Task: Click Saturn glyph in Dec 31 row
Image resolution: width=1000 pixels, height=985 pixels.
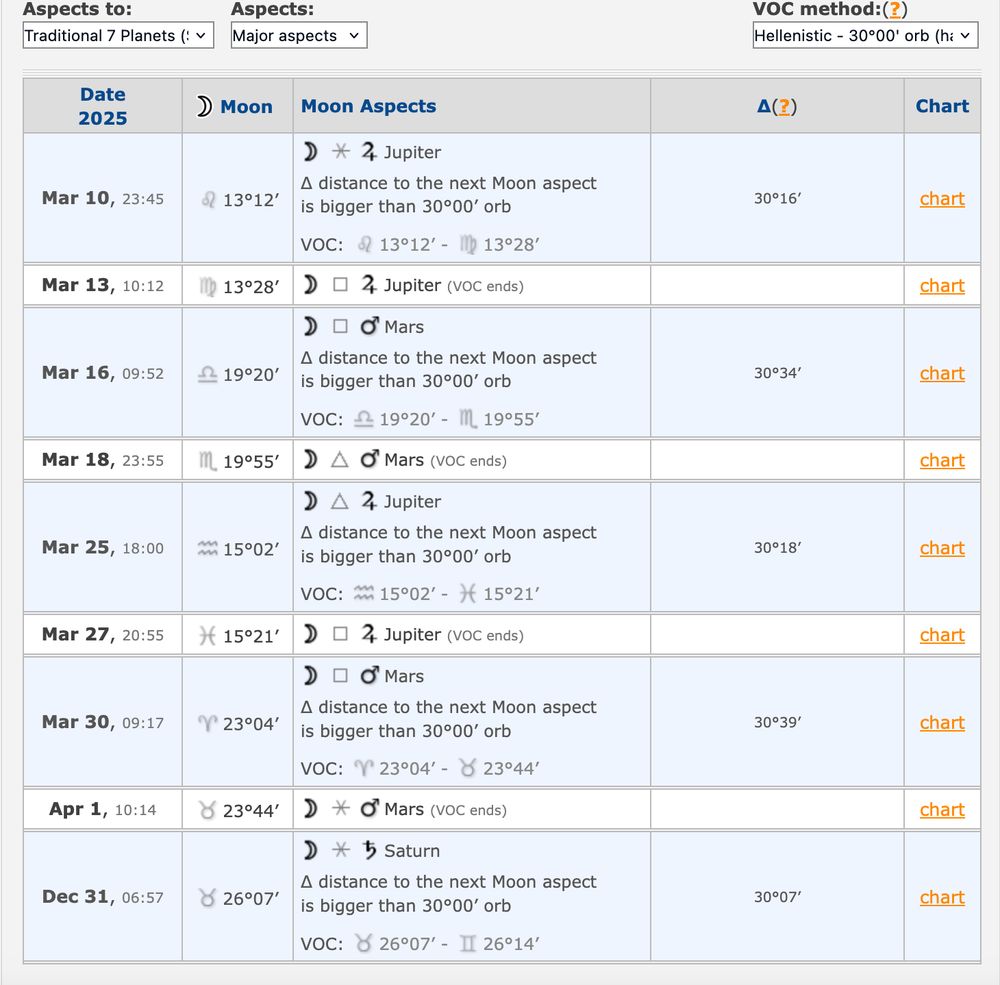Action: pyautogui.click(x=369, y=851)
